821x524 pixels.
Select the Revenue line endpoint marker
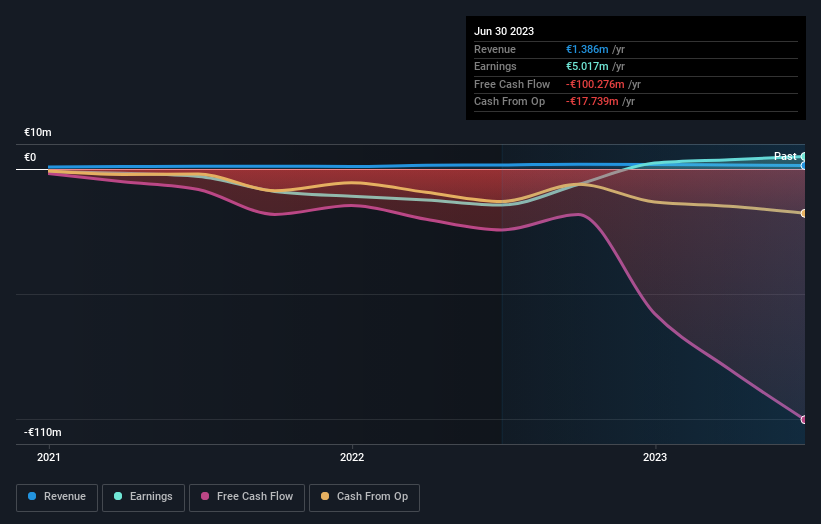click(804, 165)
